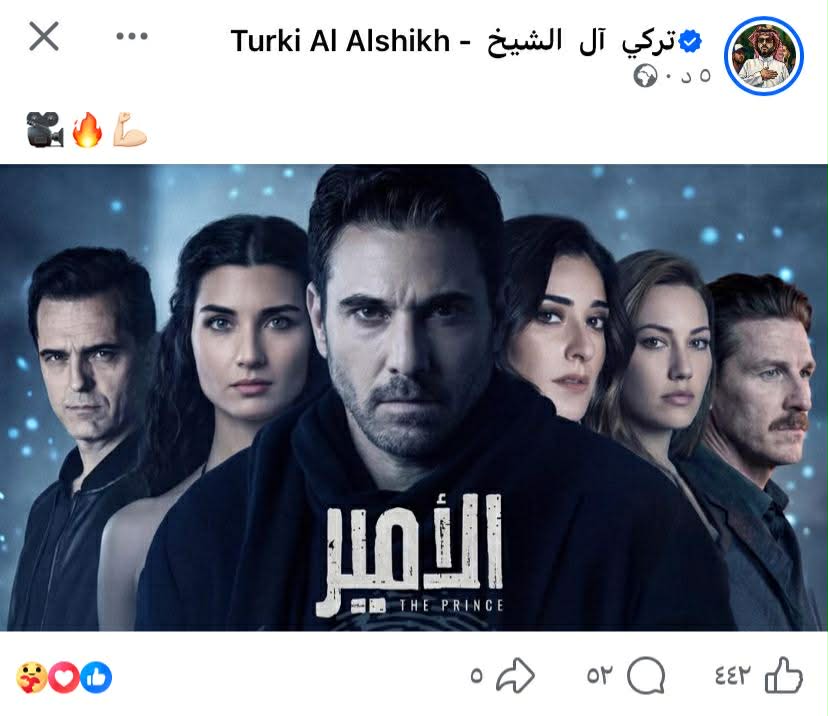
Task: Click the likes count number
Action: point(732,675)
